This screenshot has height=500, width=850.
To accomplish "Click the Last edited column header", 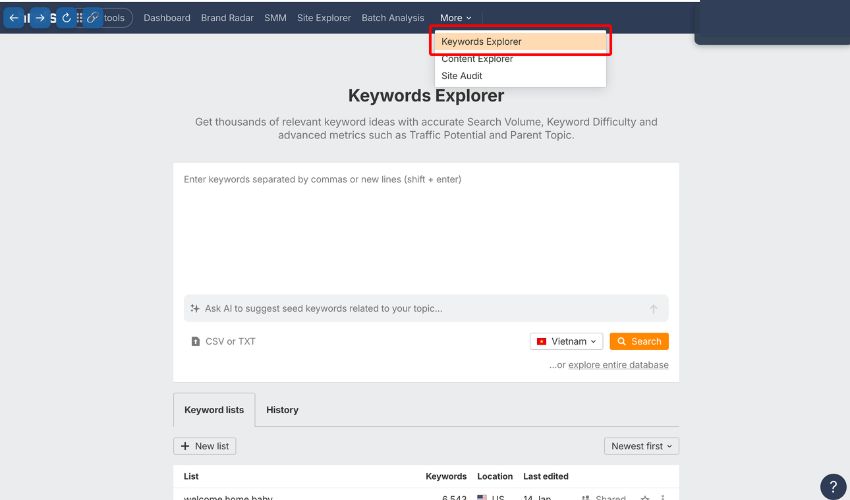I will pyautogui.click(x=545, y=476).
